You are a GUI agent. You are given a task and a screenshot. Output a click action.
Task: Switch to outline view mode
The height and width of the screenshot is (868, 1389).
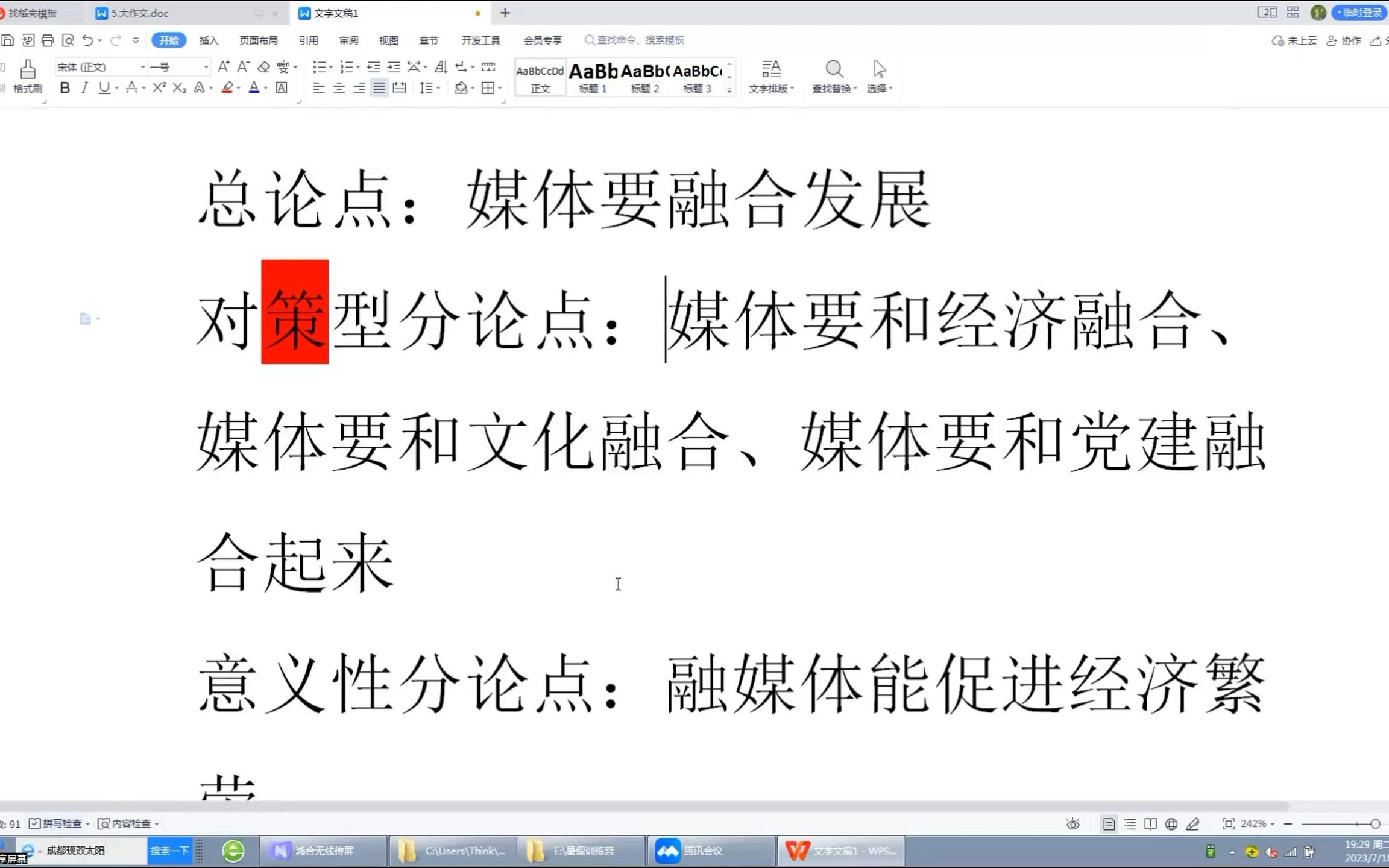tap(1130, 823)
